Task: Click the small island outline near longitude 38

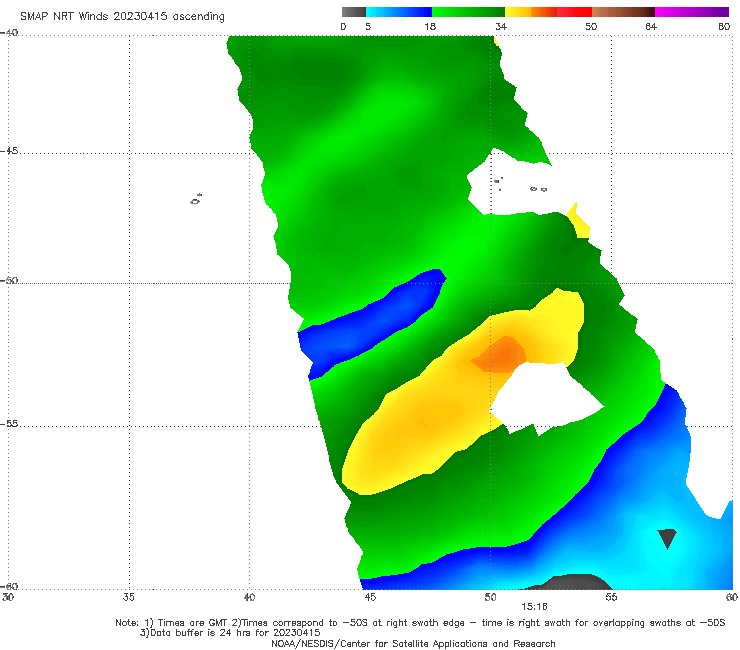Action: [196, 199]
